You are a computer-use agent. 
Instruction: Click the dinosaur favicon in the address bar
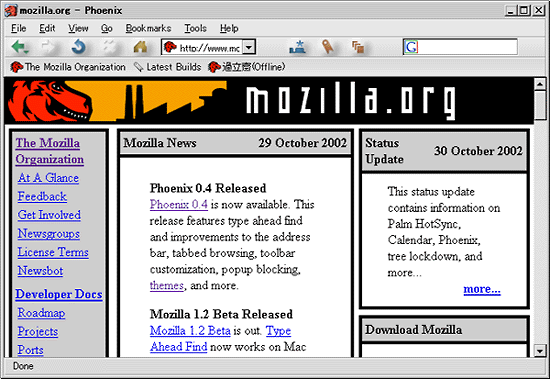point(170,47)
